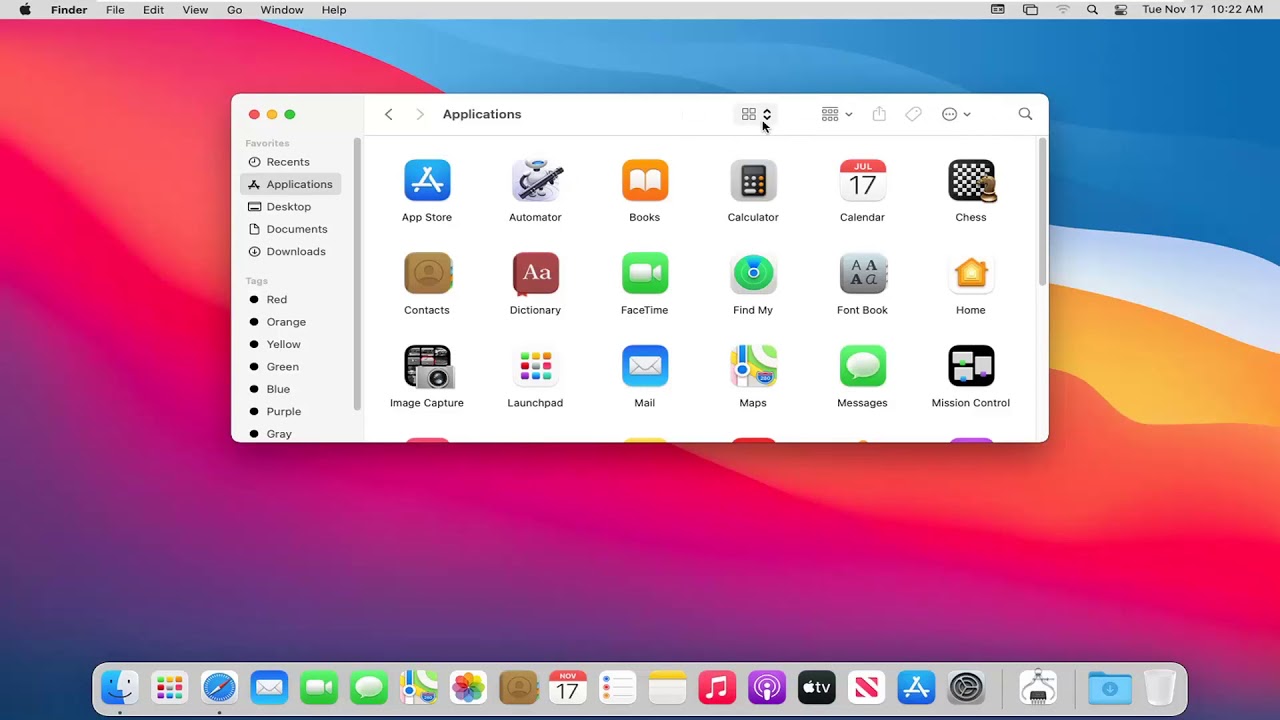Open the View menu in the menu bar
Viewport: 1280px width, 720px height.
tap(195, 10)
